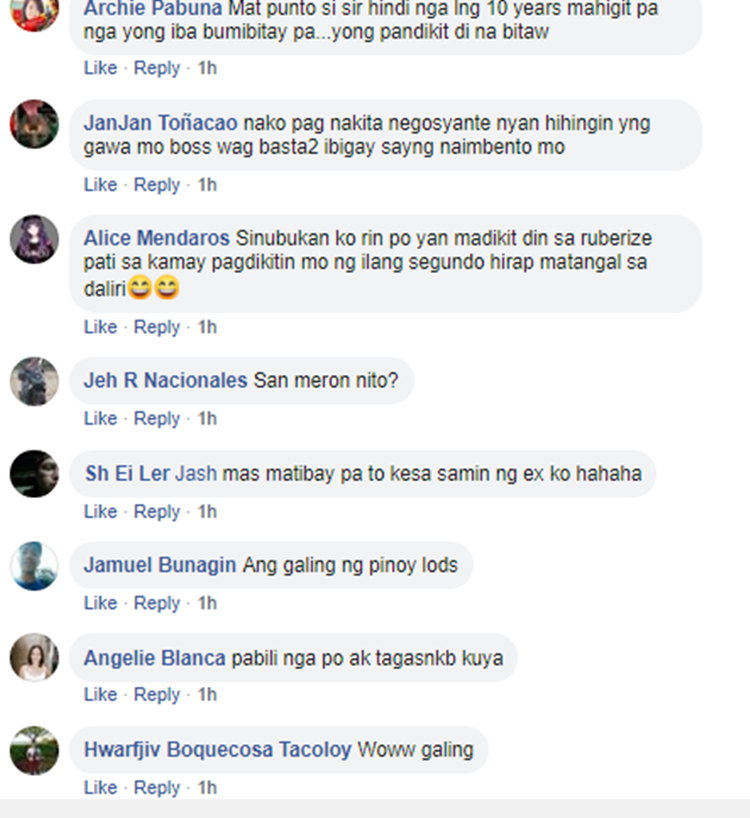Open Archie Pabuna's avatar at top
The image size is (750, 818).
pos(34,13)
